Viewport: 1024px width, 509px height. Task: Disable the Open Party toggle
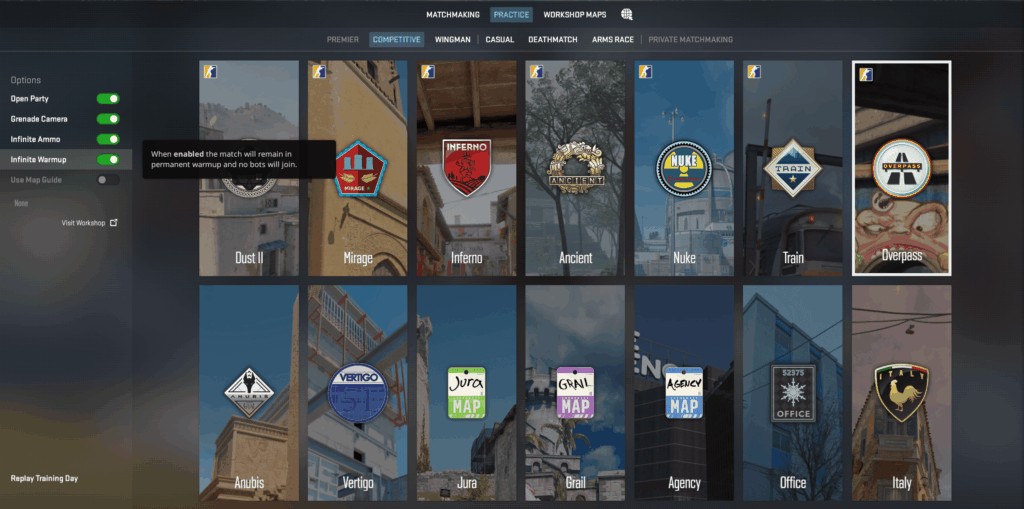pos(108,99)
